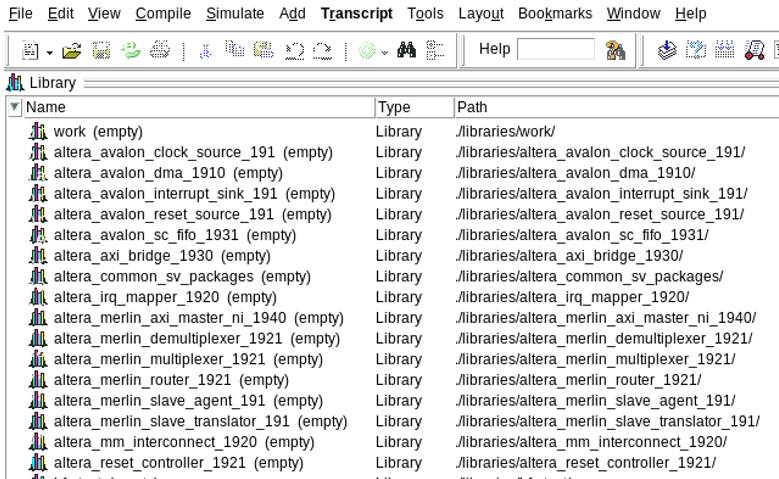Select the altera_irq_mapper_1920 library name
Viewport: 779px width, 479px height.
pos(136,297)
